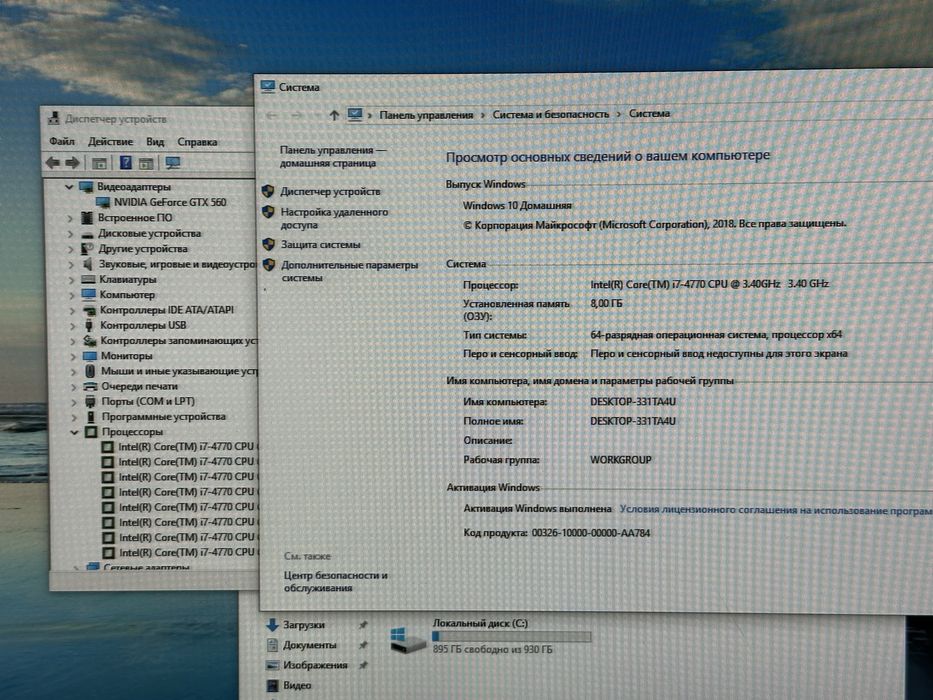This screenshot has height=700, width=933.
Task: Click the shield icon beside Защита системы
Action: click(269, 244)
